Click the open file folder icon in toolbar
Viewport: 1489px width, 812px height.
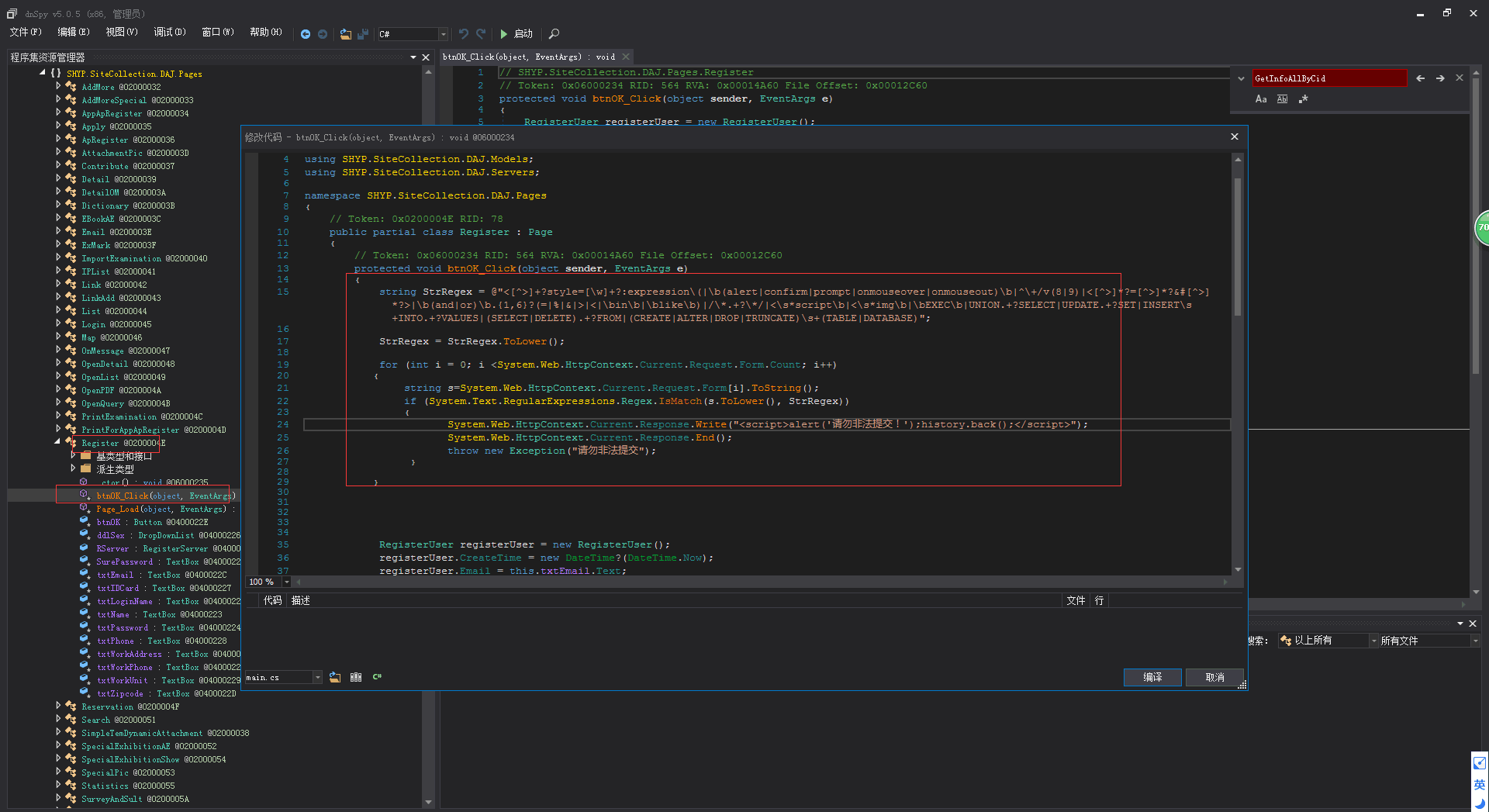point(346,34)
